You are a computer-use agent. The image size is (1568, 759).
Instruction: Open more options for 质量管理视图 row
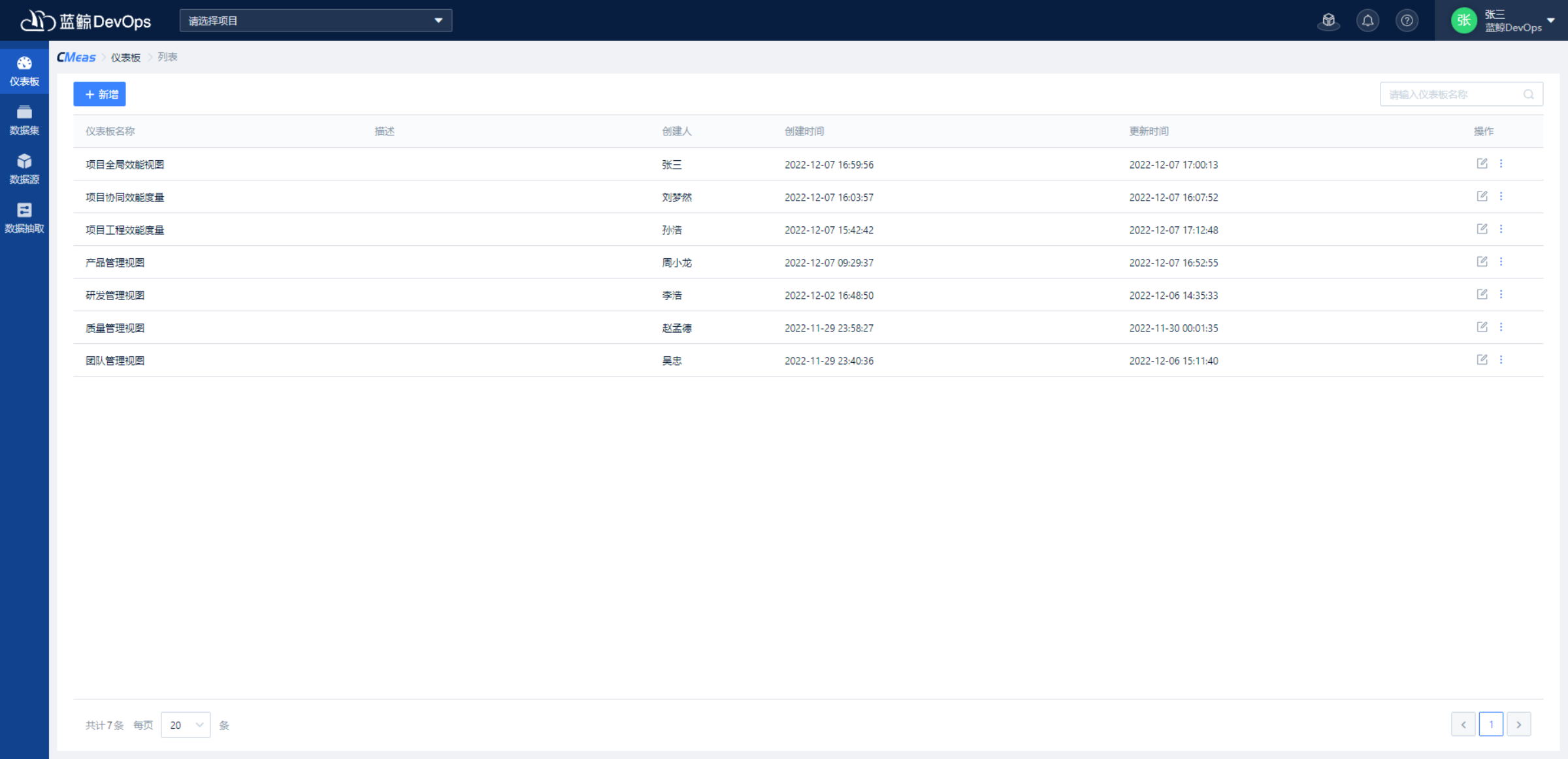tap(1501, 327)
